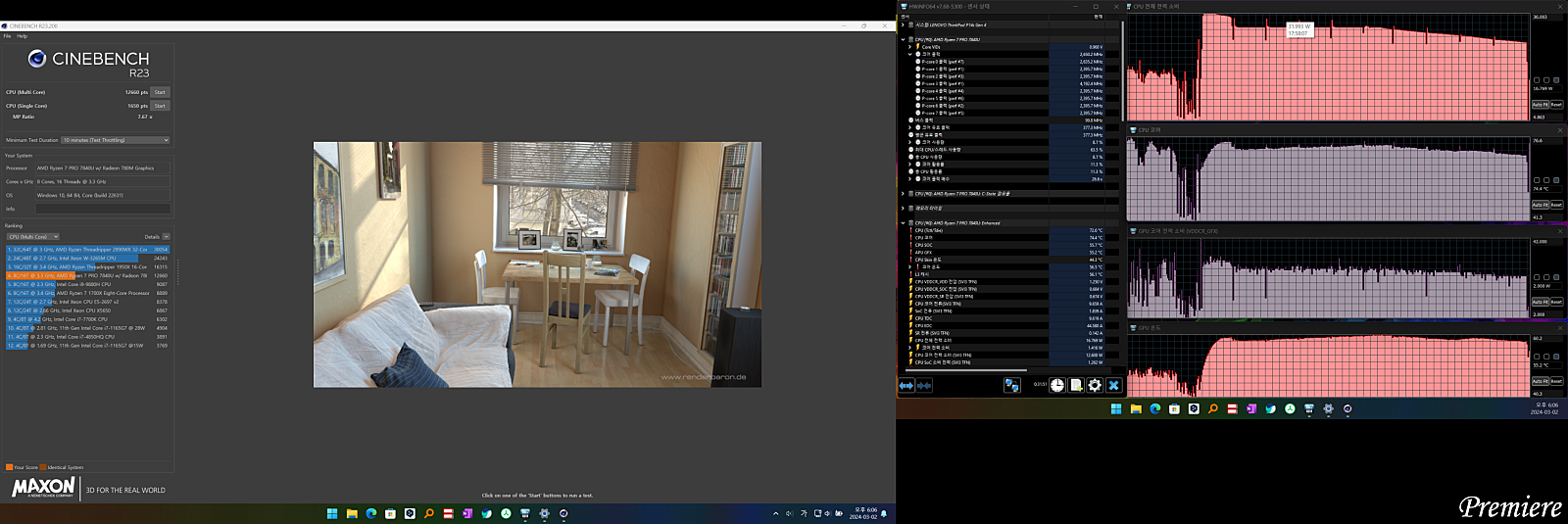Show hidden tray icons via chevron

[776, 513]
